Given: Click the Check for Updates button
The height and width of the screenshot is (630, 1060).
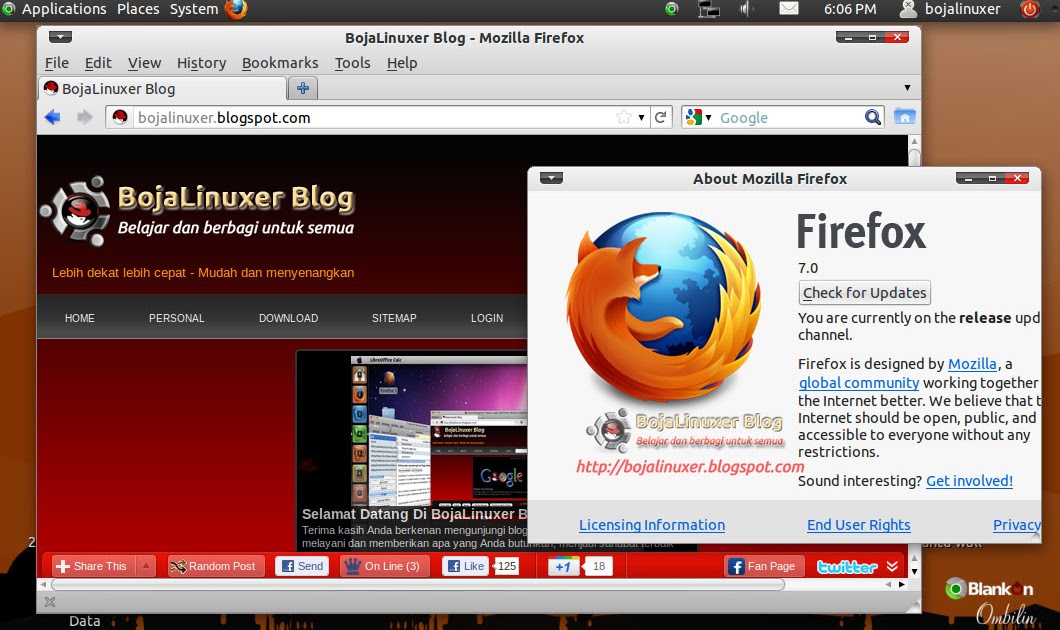Looking at the screenshot, I should point(865,293).
